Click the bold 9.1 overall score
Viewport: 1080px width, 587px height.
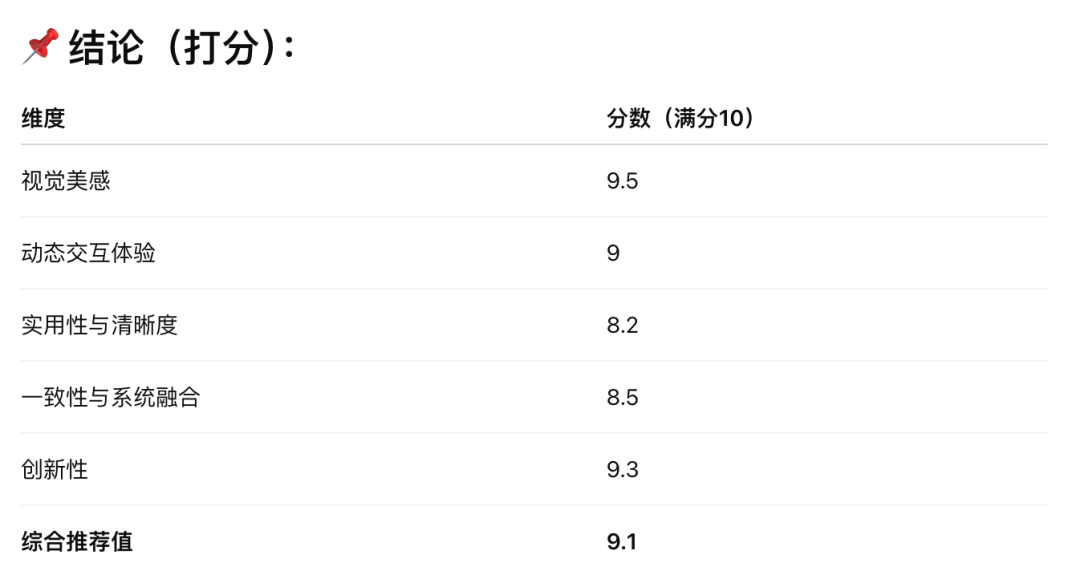(621, 542)
